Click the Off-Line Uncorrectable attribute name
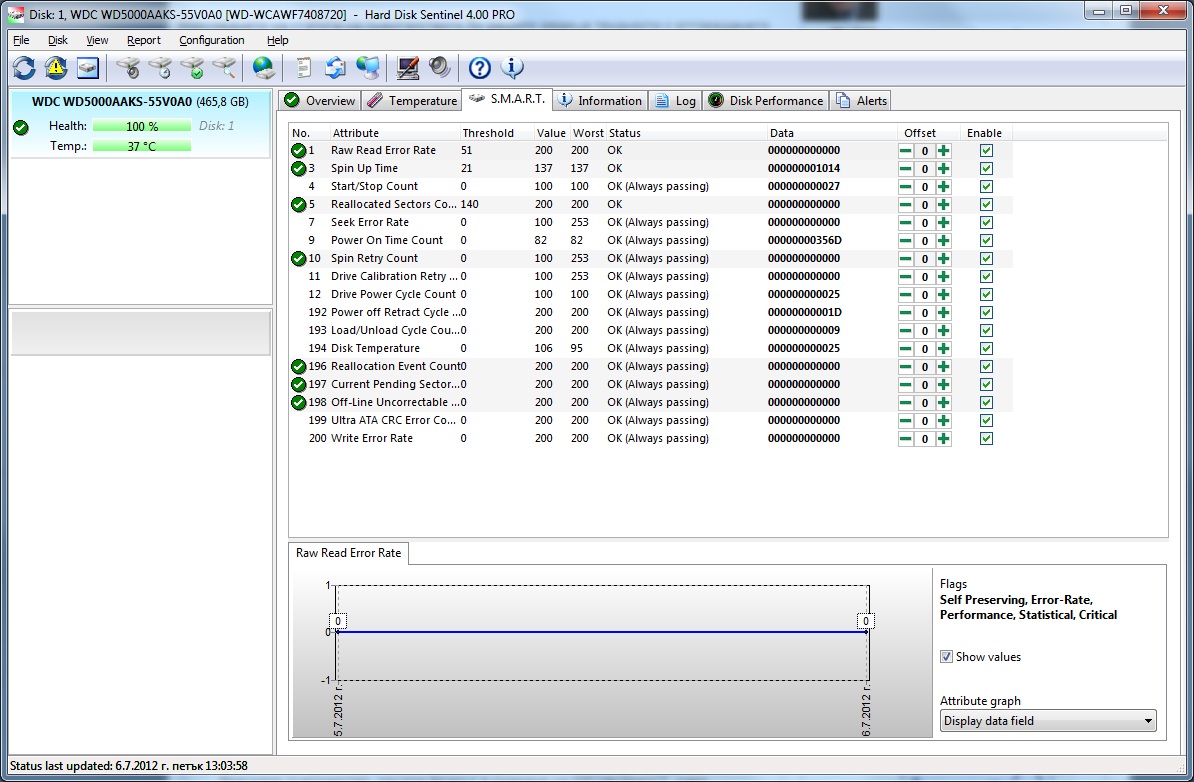The width and height of the screenshot is (1194, 782). point(395,402)
